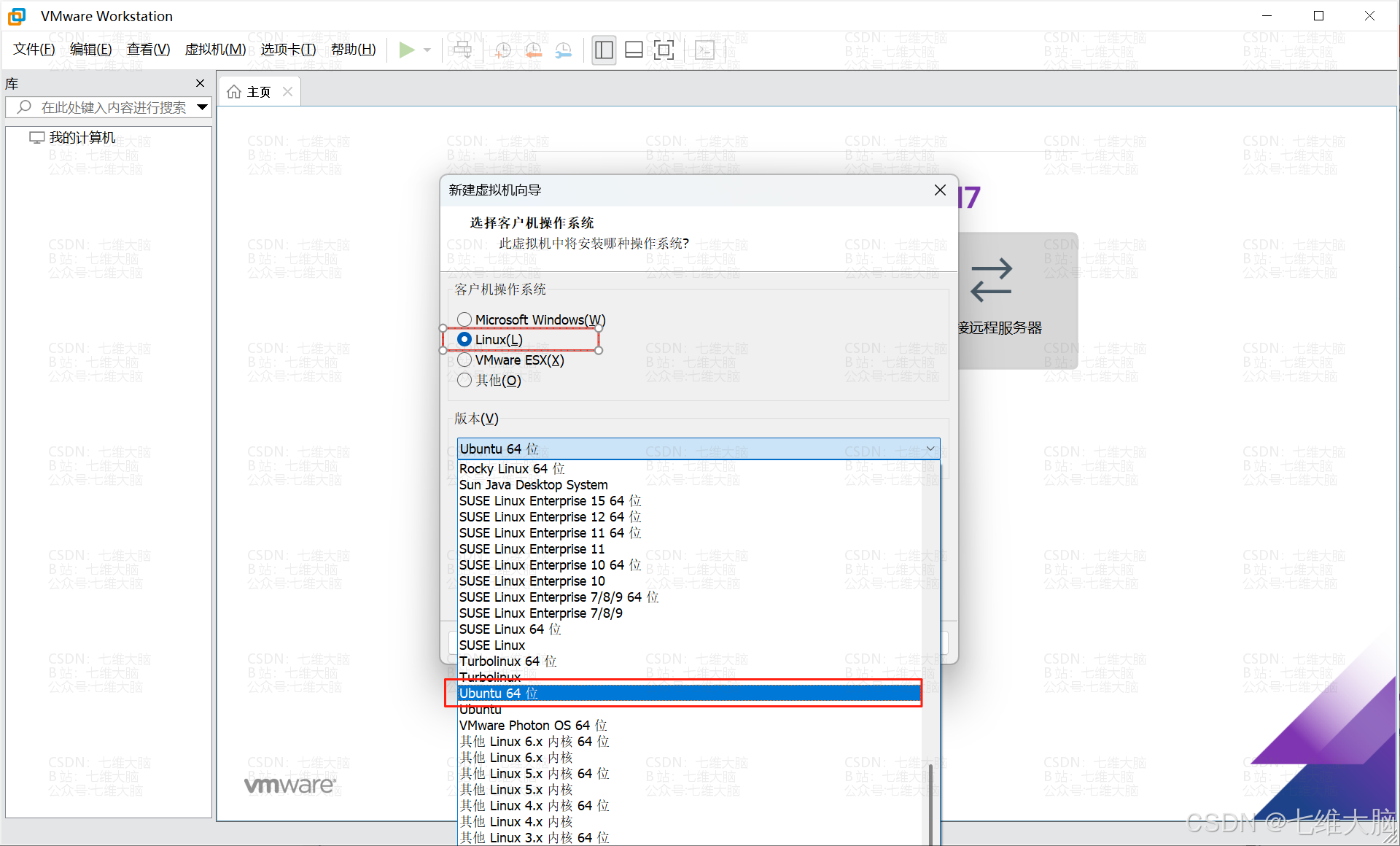Close the 新建虚拟机向导 dialog
This screenshot has height=846, width=1400.
[940, 190]
